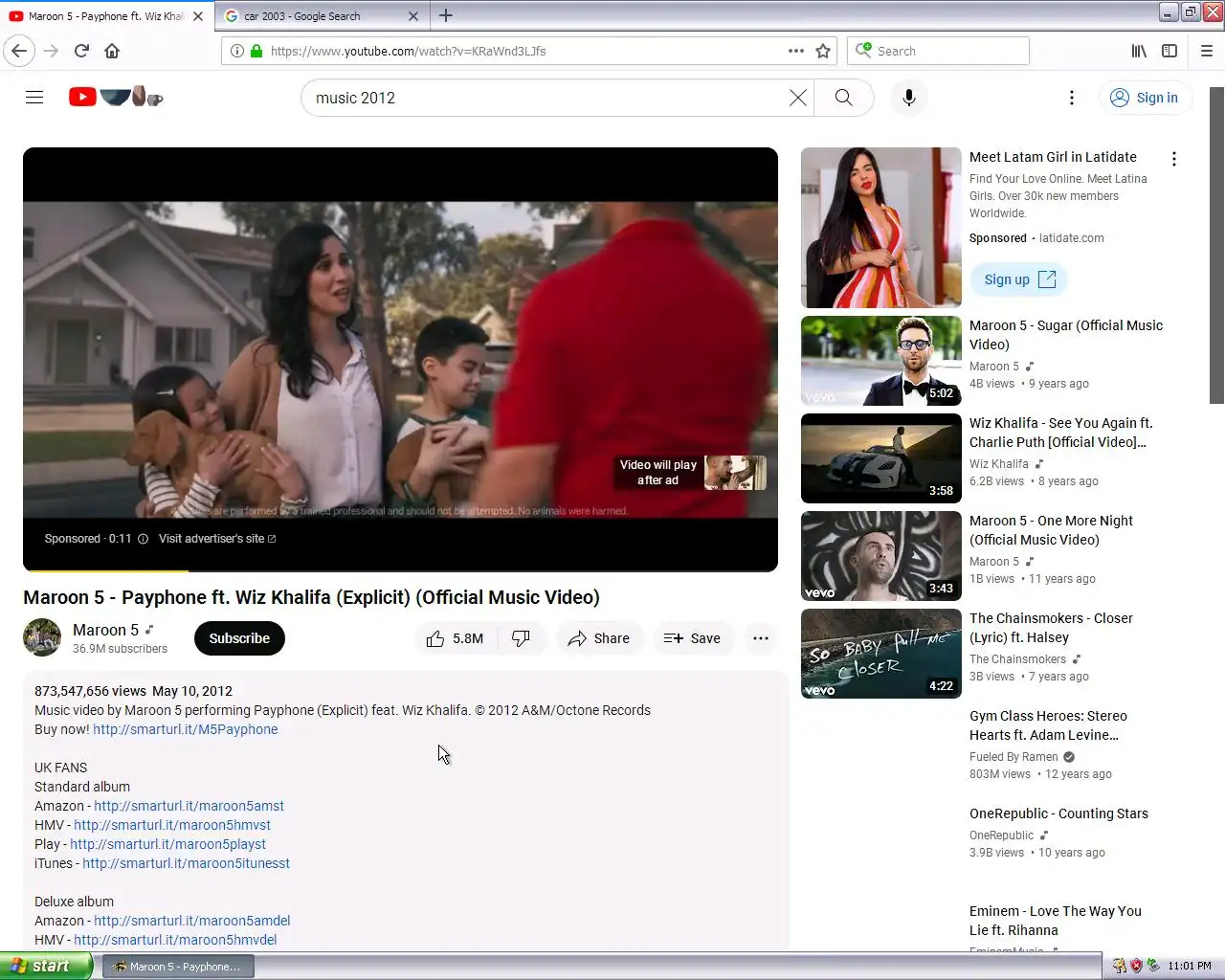Open the maroon5amst Amazon link
1225x980 pixels.
[x=189, y=806]
